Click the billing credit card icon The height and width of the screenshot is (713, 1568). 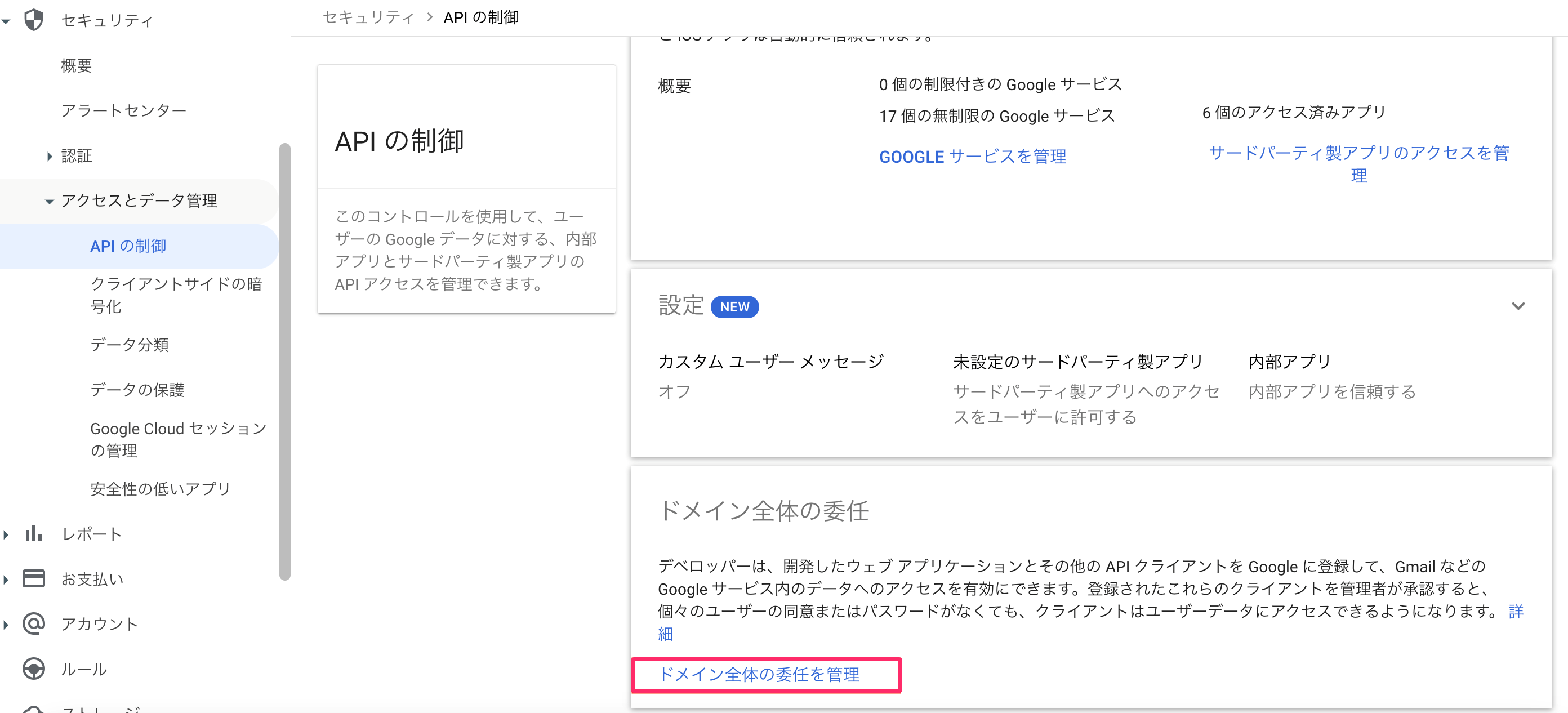click(33, 578)
